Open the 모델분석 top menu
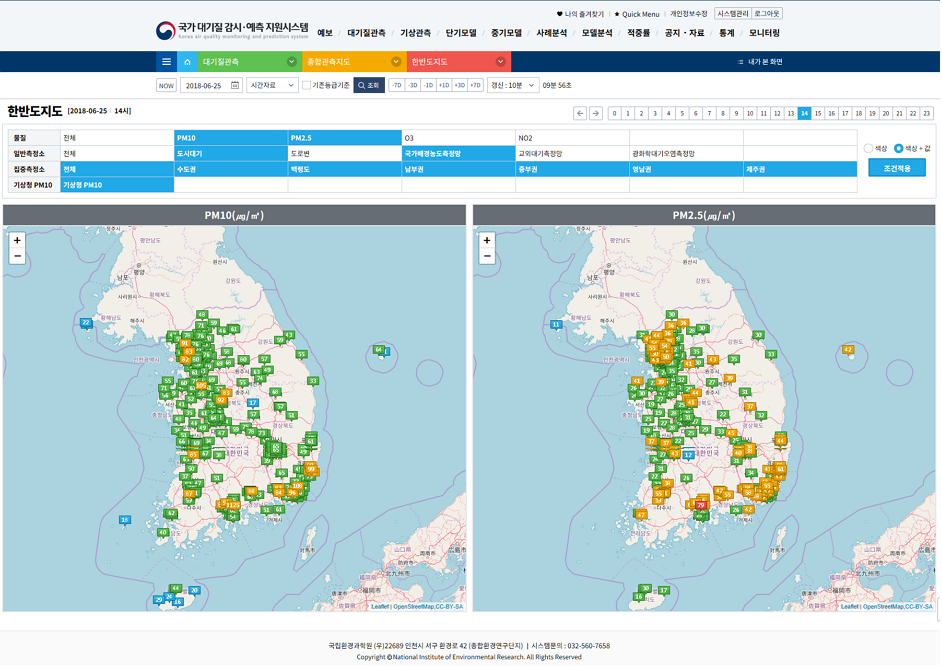Image resolution: width=942 pixels, height=667 pixels. (x=597, y=33)
